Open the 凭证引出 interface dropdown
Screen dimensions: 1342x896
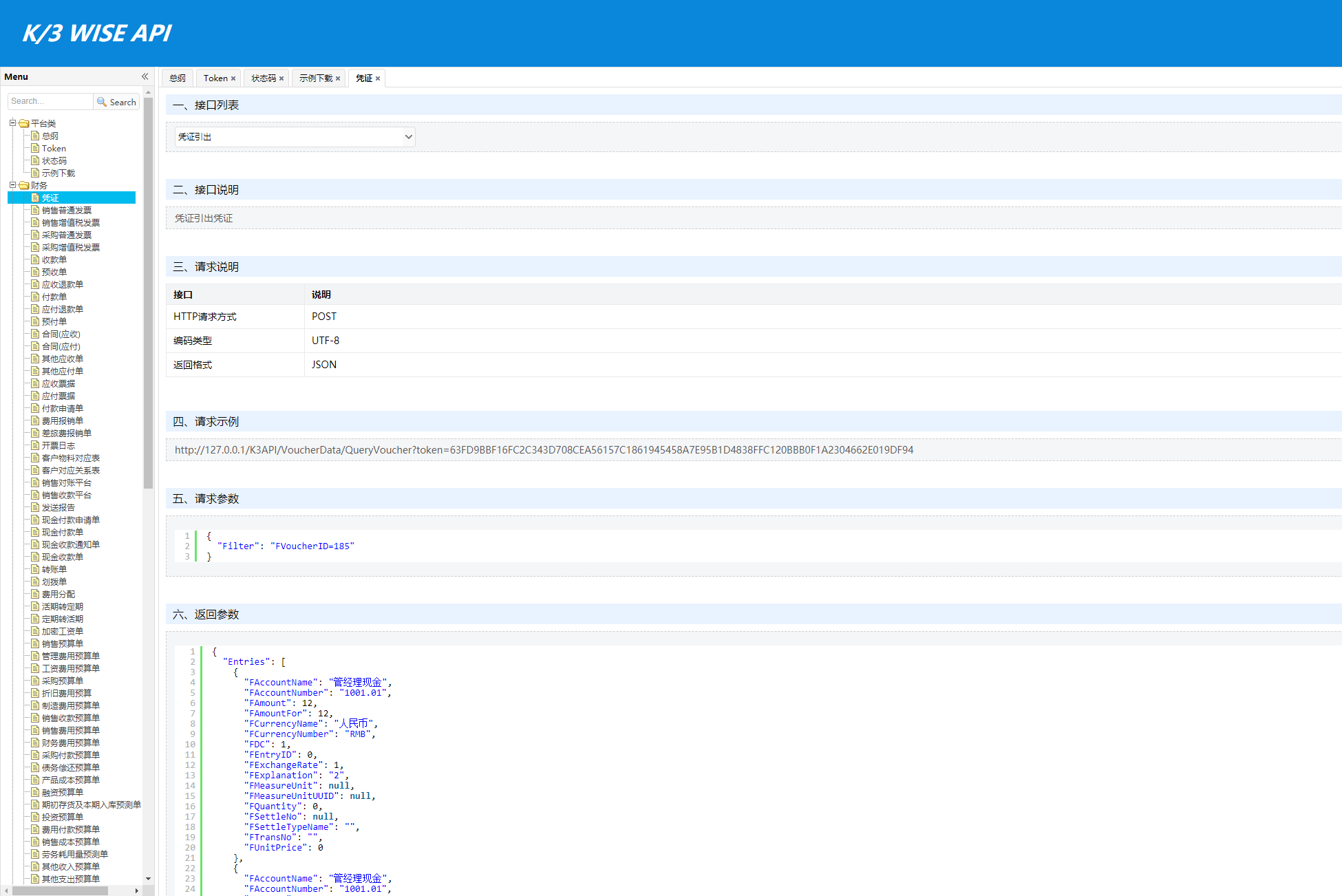tap(294, 137)
